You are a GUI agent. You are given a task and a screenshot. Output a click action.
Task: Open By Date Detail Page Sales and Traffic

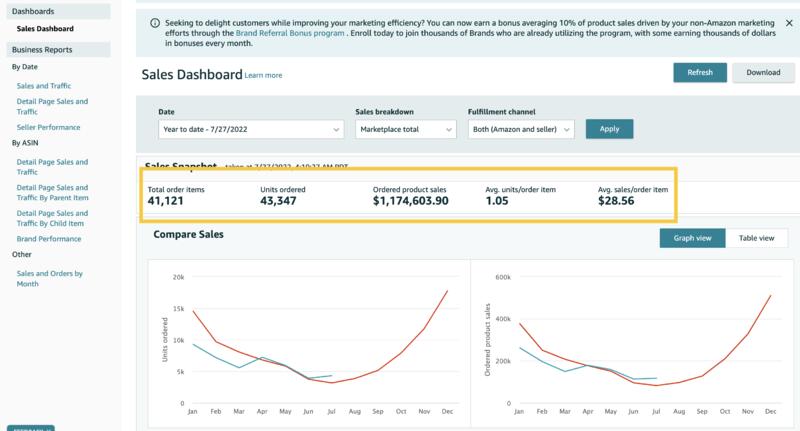click(52, 107)
